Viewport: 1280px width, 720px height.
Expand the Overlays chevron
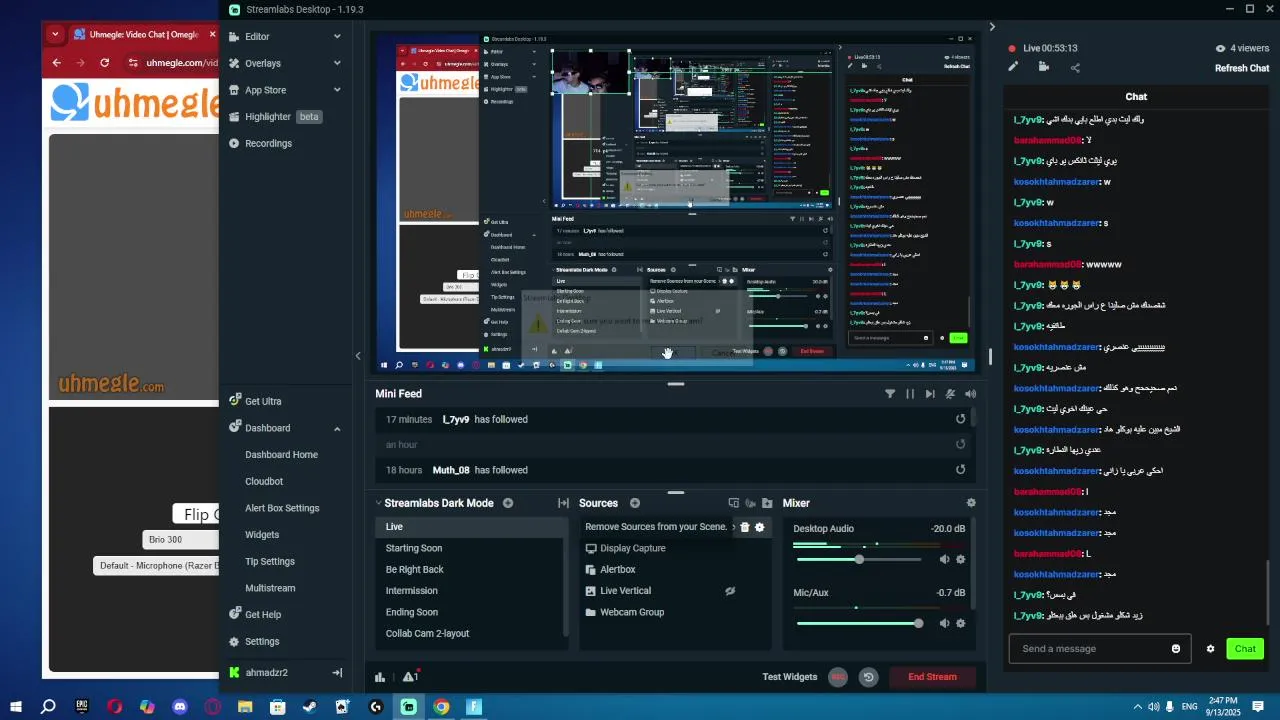(x=337, y=63)
